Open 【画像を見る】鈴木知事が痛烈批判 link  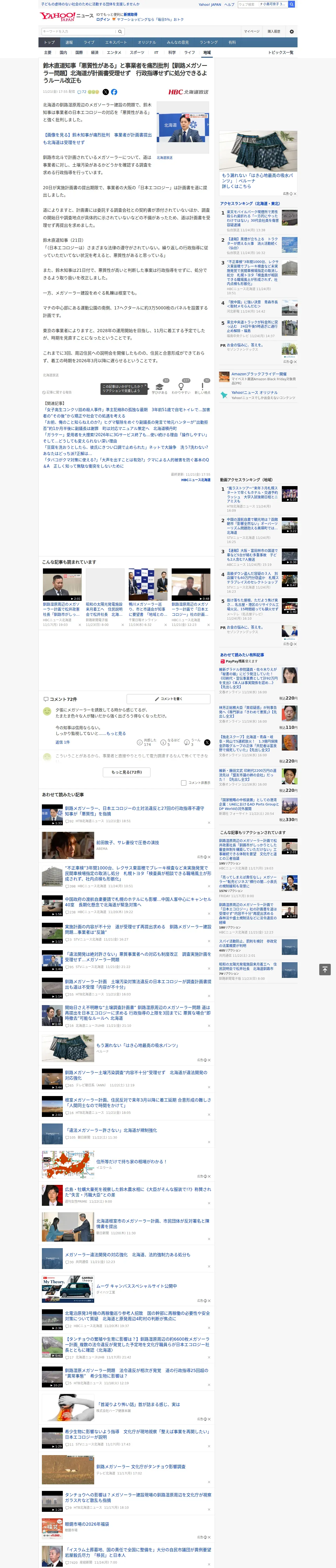click(x=97, y=139)
